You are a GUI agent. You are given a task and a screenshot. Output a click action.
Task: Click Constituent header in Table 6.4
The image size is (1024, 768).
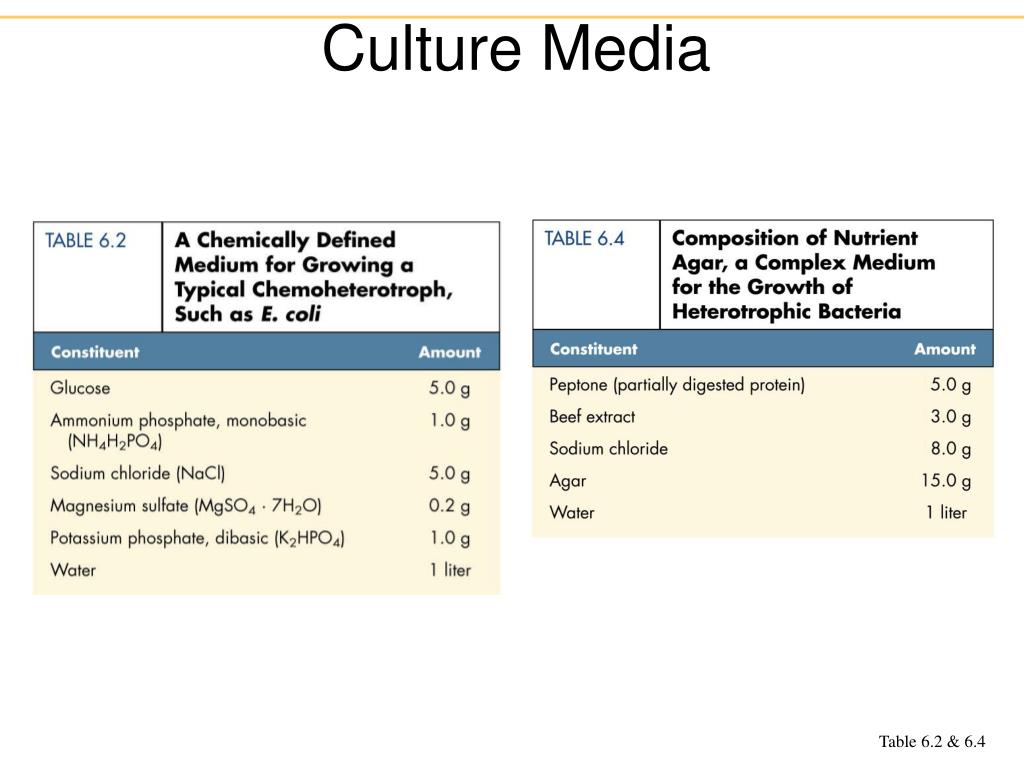click(594, 349)
